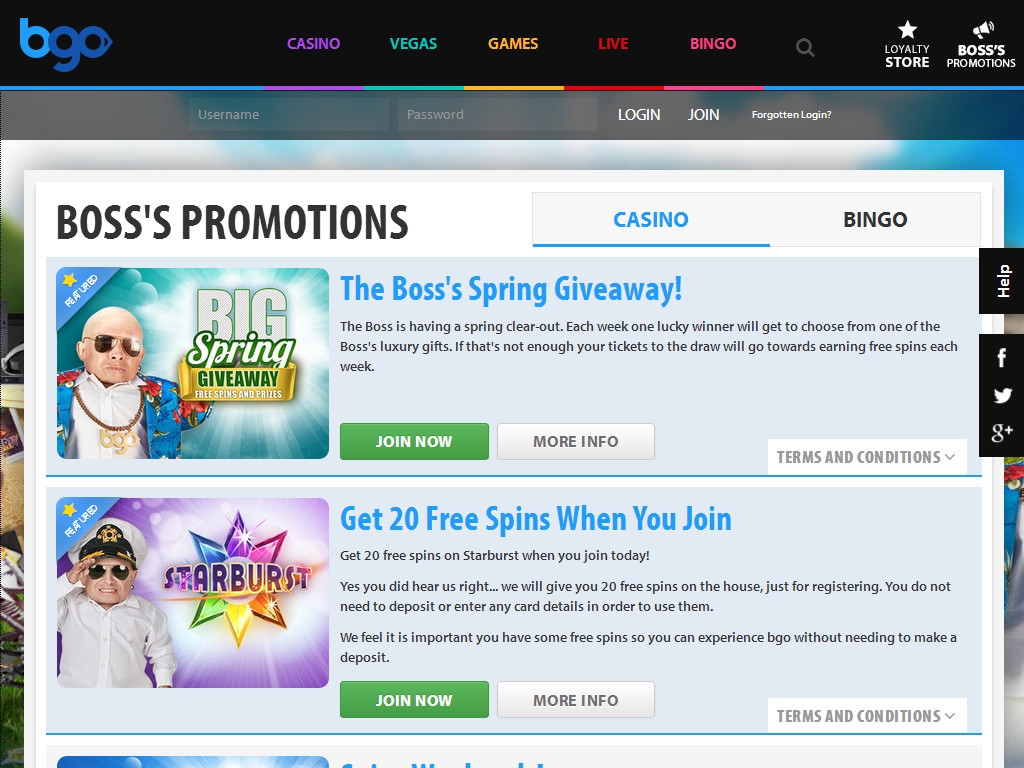Share via the Twitter bird icon
The image size is (1024, 768).
coord(1002,395)
